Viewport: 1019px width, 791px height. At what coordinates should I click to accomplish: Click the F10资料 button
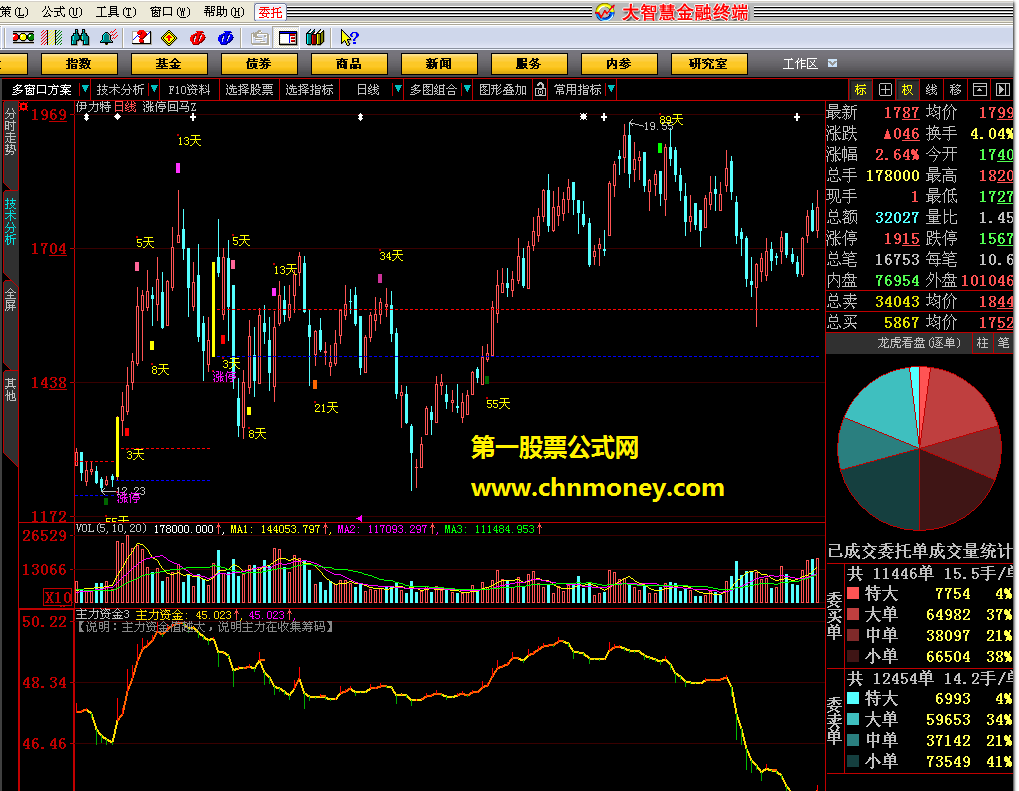[189, 90]
